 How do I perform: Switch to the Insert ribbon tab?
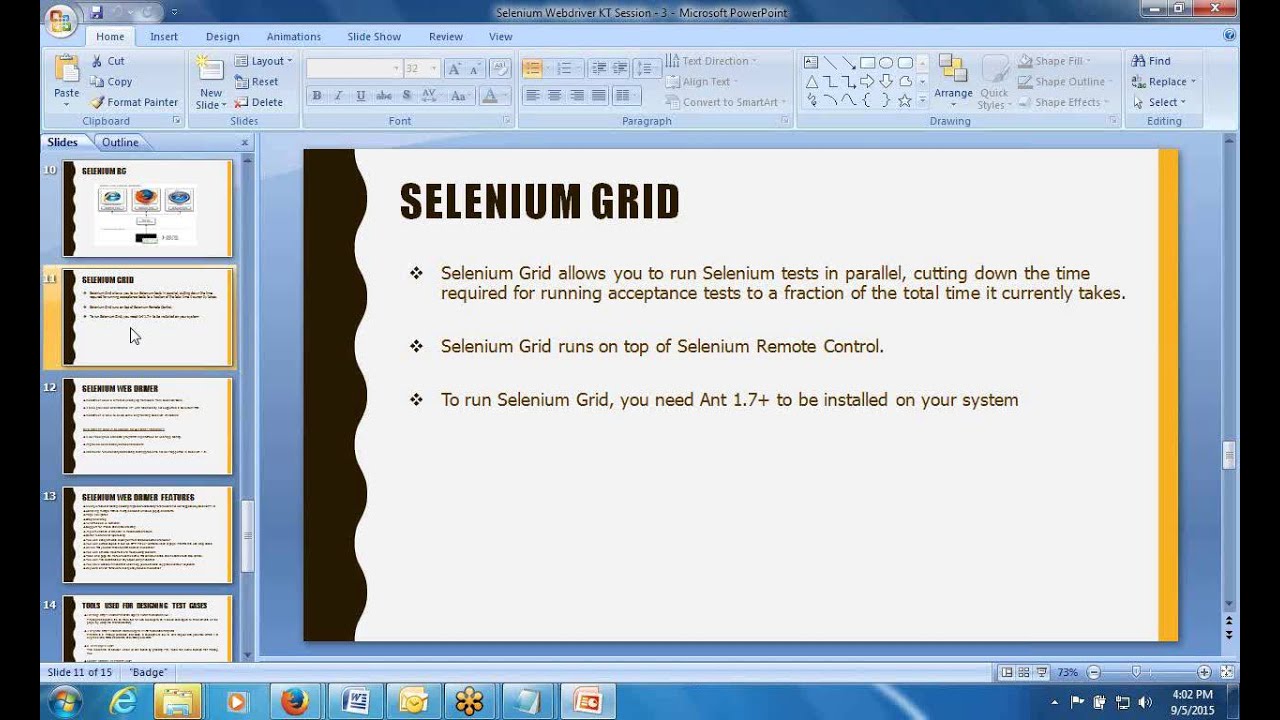pos(164,36)
